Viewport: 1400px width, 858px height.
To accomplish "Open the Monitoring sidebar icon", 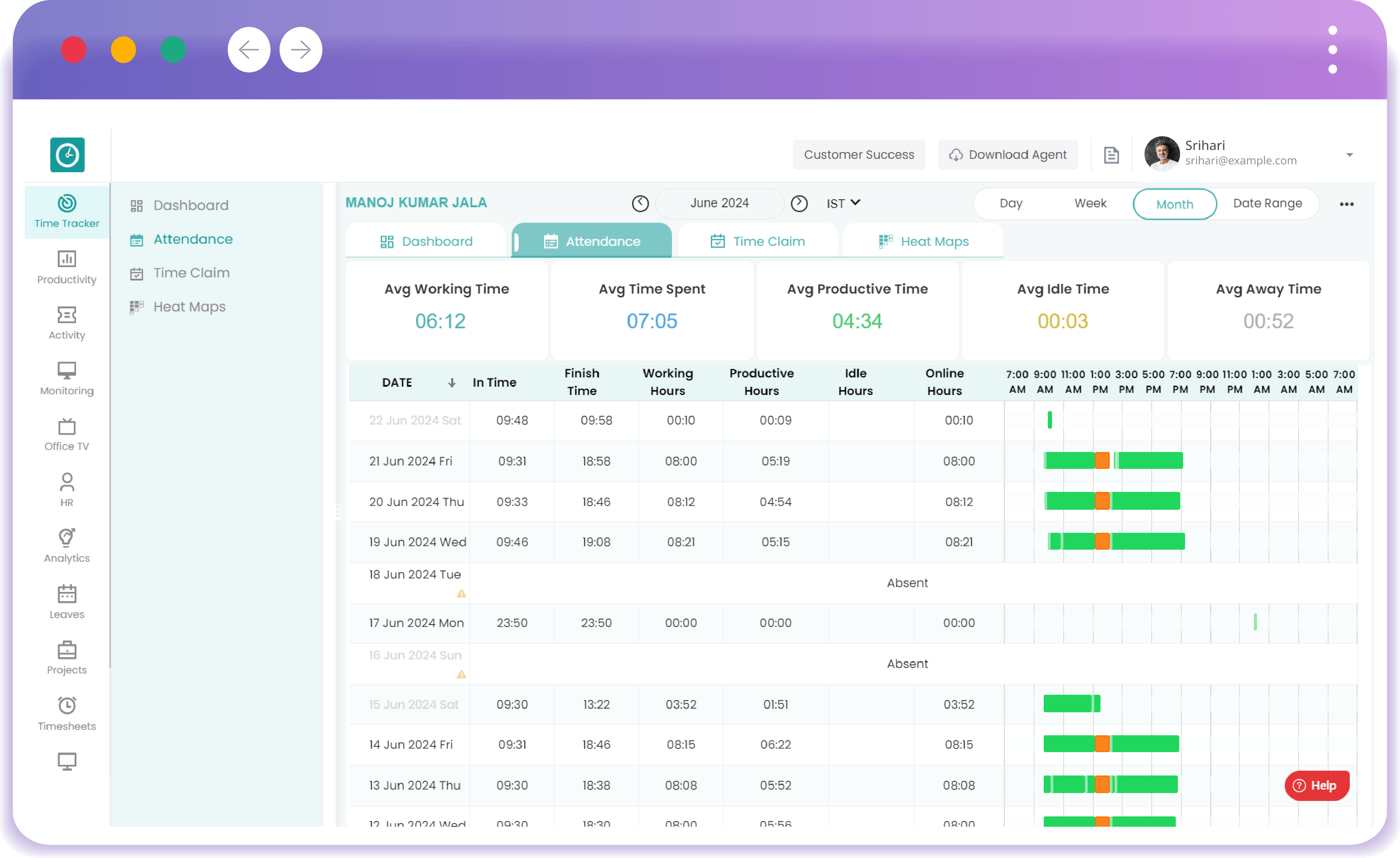I will tap(66, 378).
